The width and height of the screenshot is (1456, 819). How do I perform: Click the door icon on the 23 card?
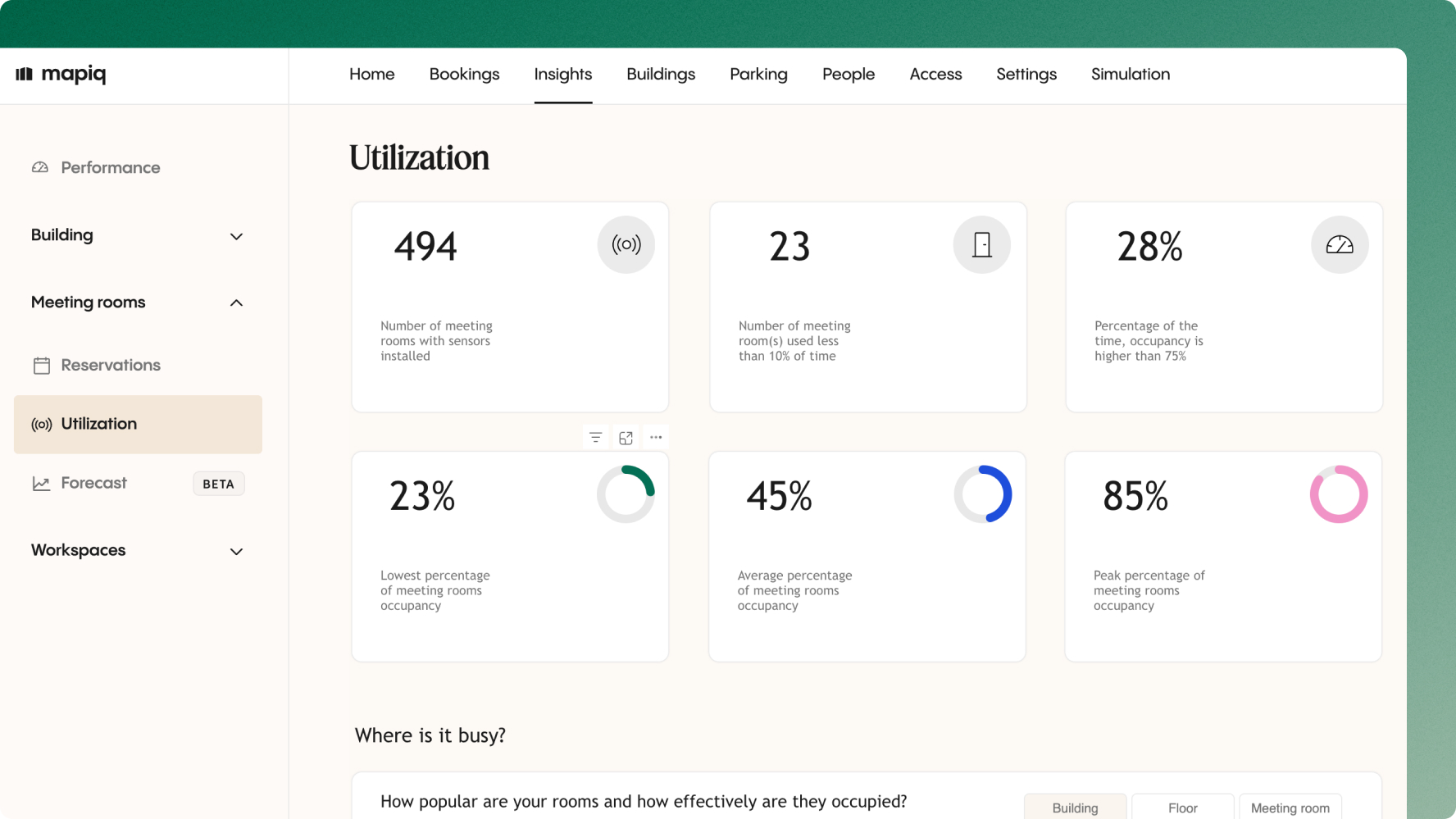[x=981, y=244]
